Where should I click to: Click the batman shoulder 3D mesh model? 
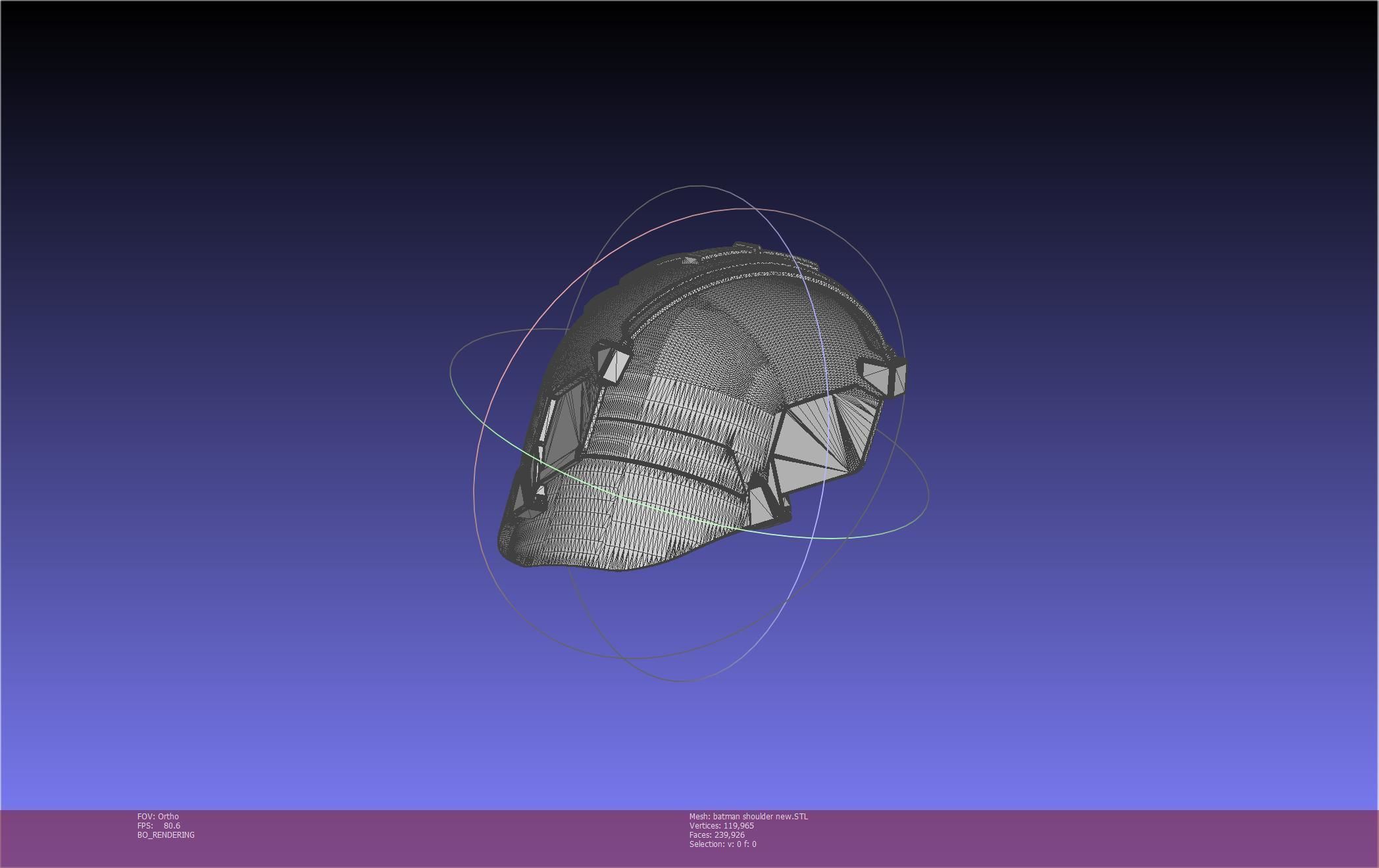coord(701,406)
